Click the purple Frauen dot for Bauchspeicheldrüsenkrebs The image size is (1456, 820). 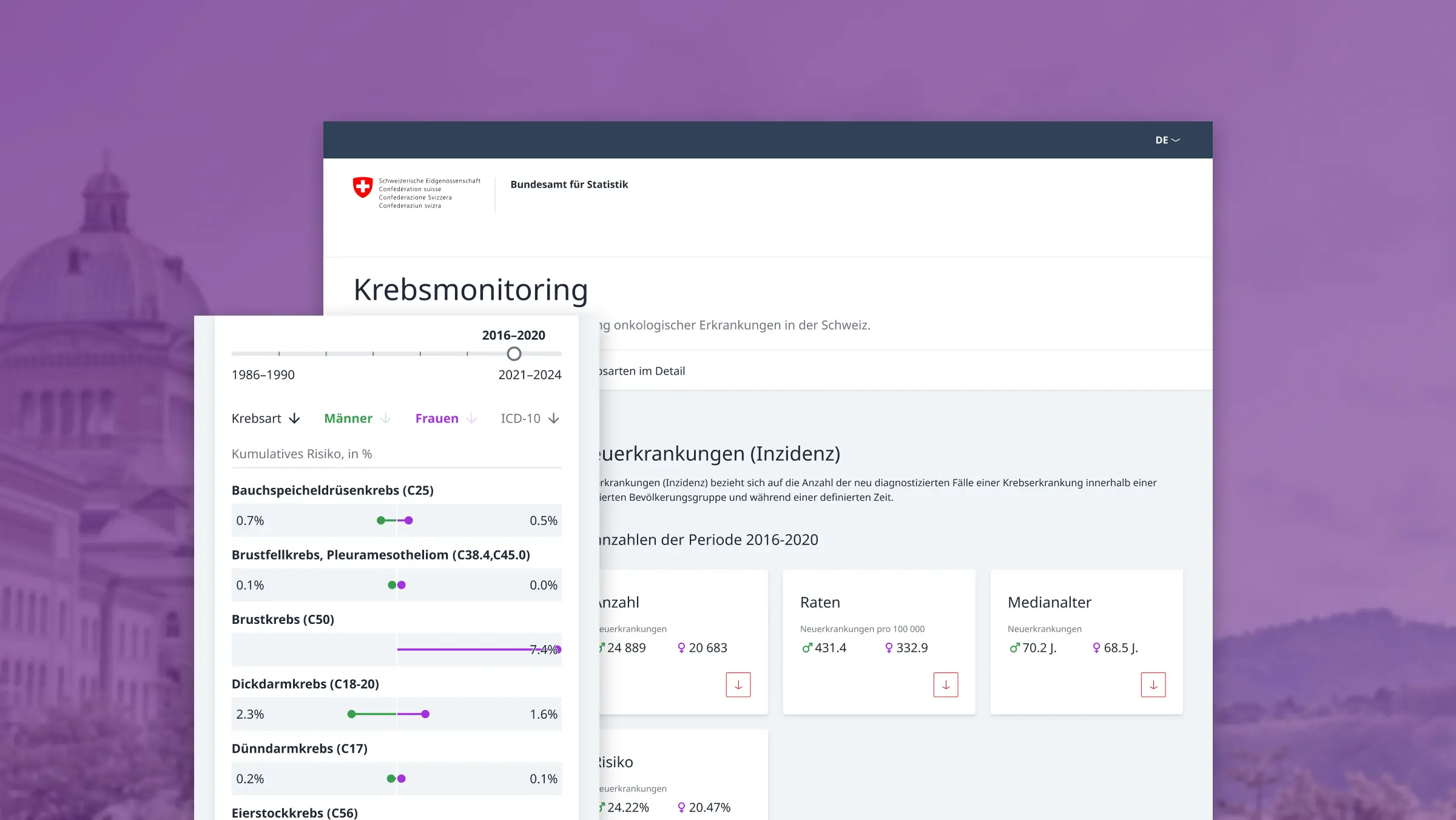409,521
